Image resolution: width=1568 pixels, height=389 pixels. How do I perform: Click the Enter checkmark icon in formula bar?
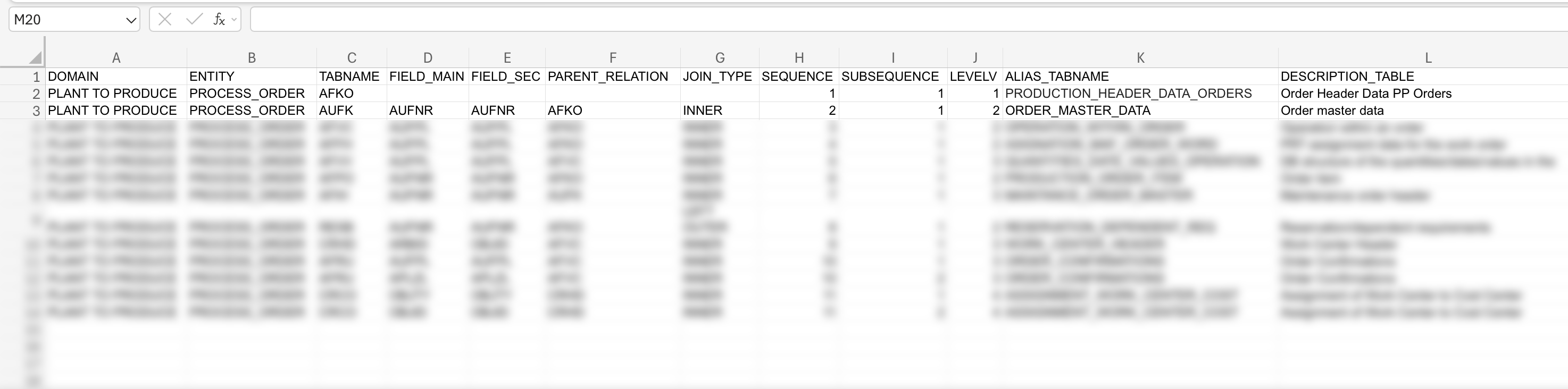(194, 20)
